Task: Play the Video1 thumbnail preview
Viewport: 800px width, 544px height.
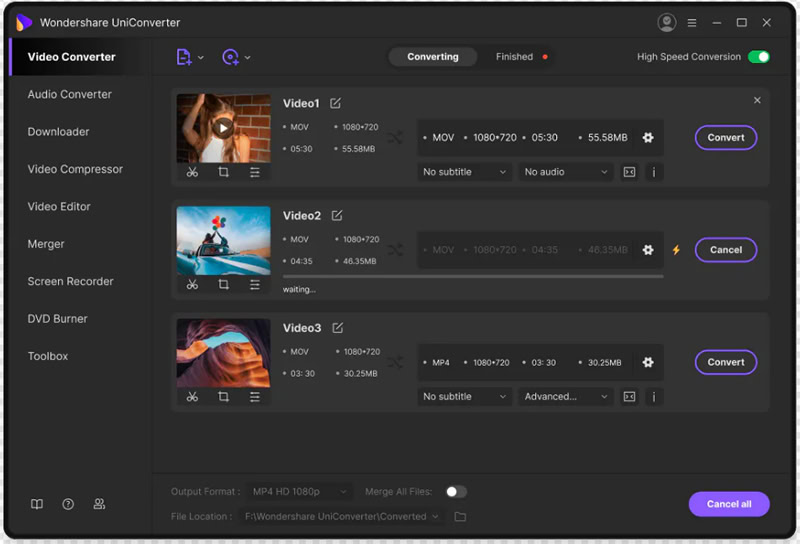Action: pyautogui.click(x=223, y=128)
